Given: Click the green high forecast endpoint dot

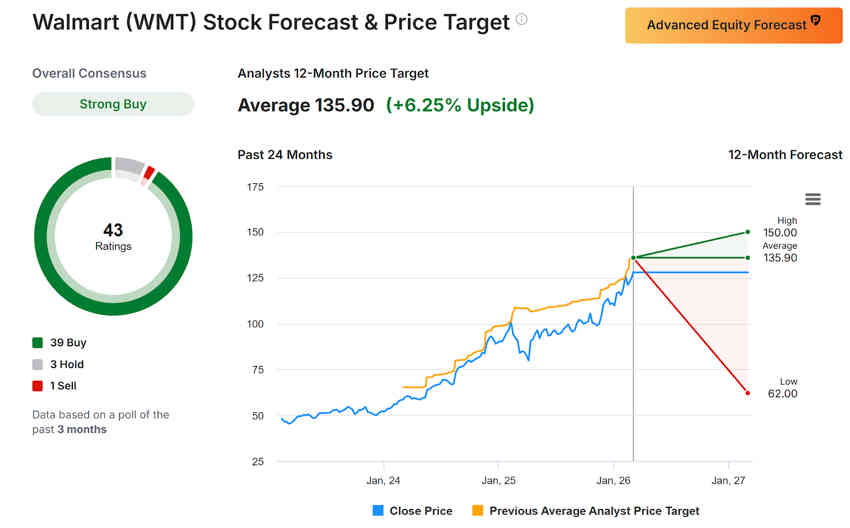Looking at the screenshot, I should [747, 232].
